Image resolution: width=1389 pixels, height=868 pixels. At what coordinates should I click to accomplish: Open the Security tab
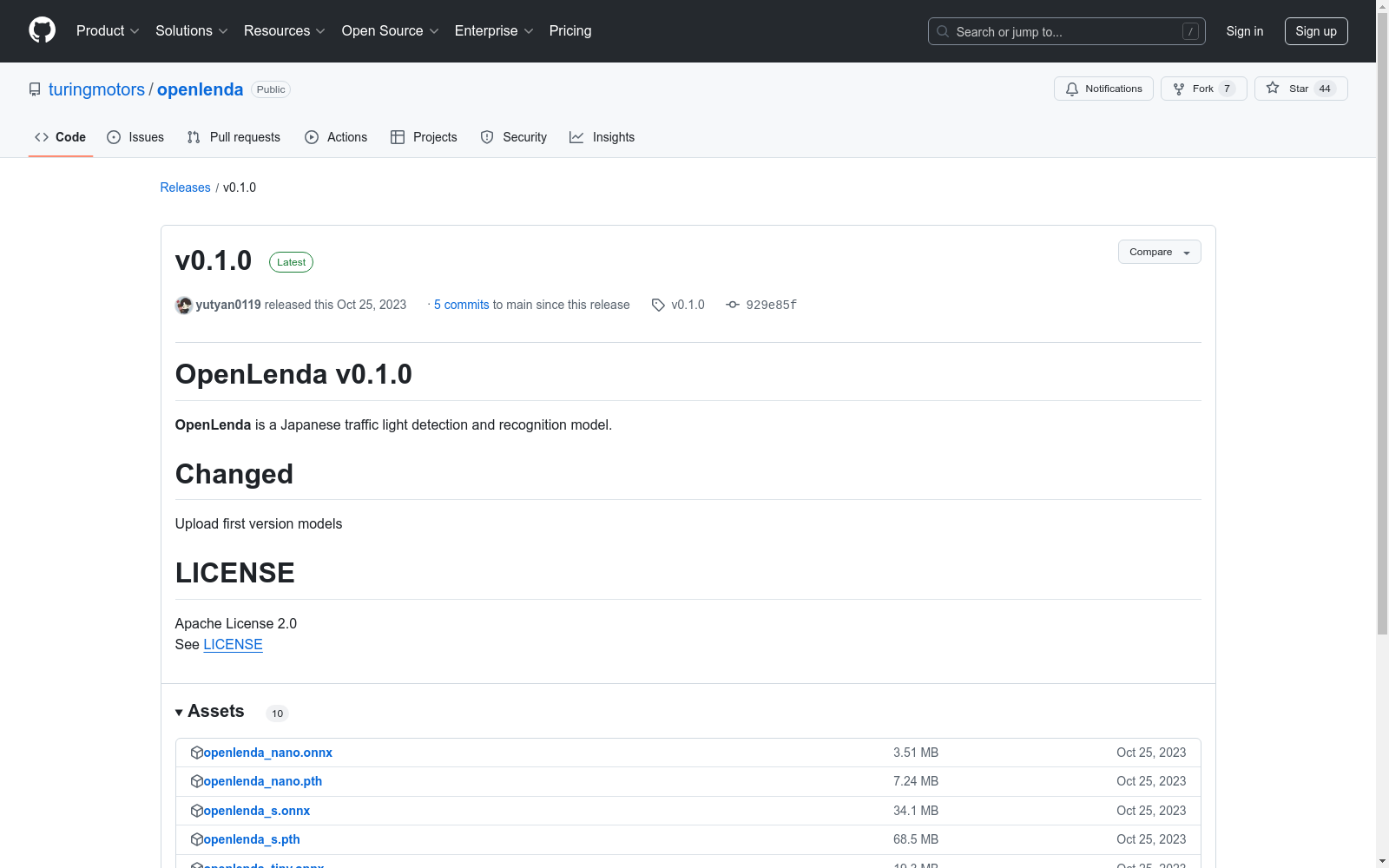(514, 137)
